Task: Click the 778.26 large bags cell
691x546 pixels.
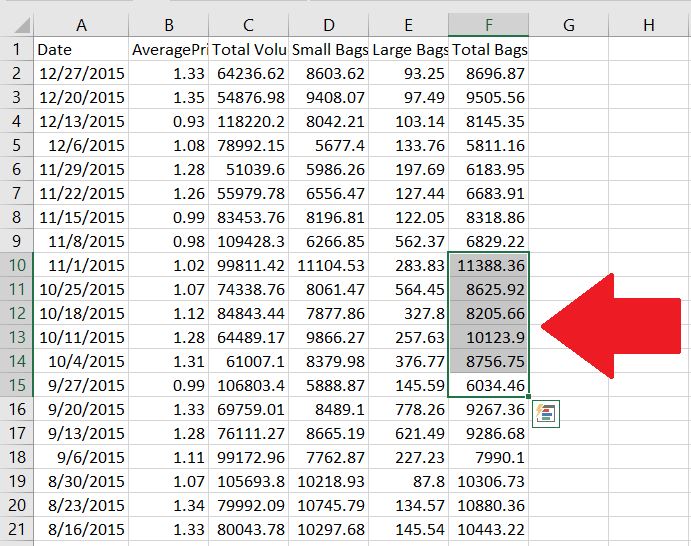Action: (x=408, y=409)
